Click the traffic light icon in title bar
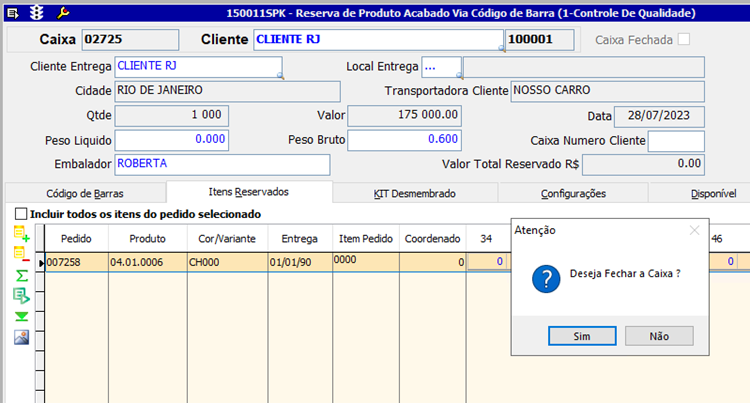 pos(38,14)
